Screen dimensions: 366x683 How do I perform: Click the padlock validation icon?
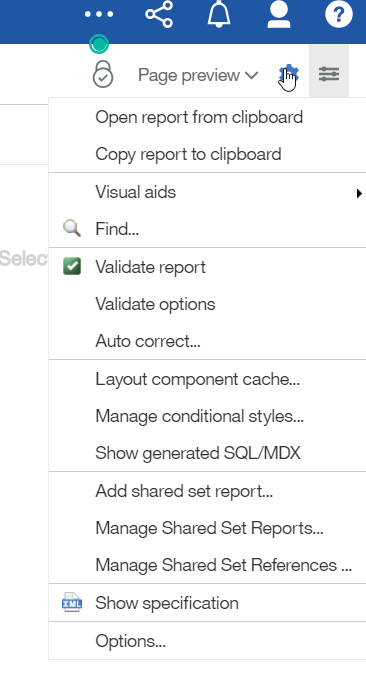coord(103,74)
